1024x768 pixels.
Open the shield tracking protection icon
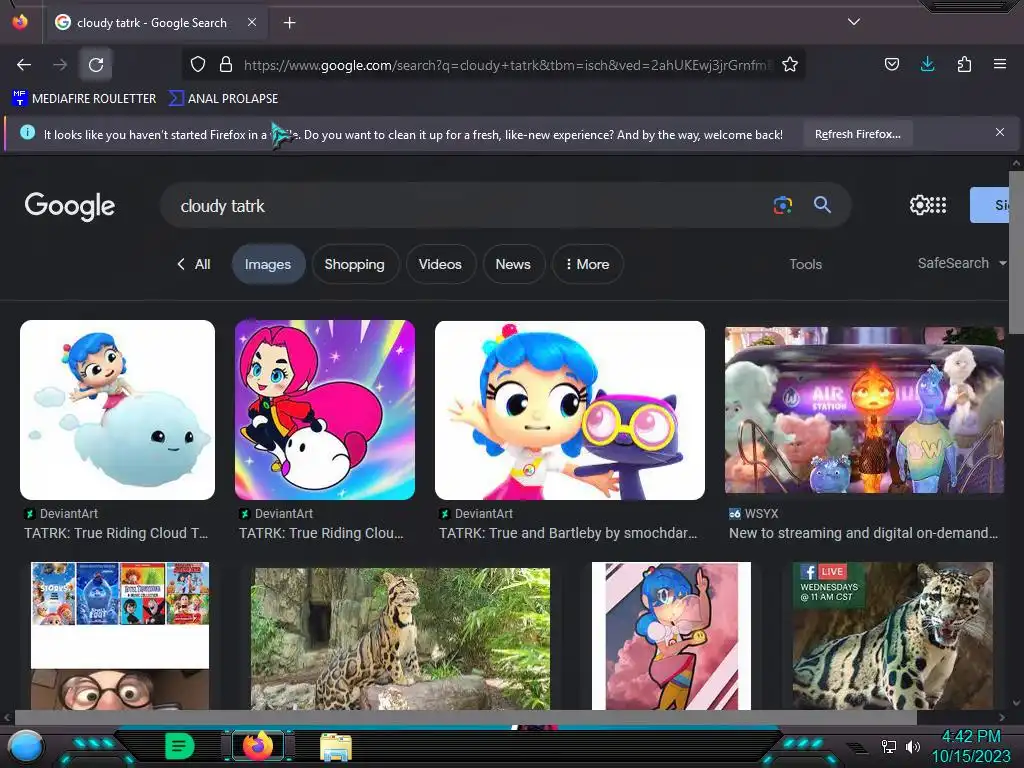click(198, 64)
